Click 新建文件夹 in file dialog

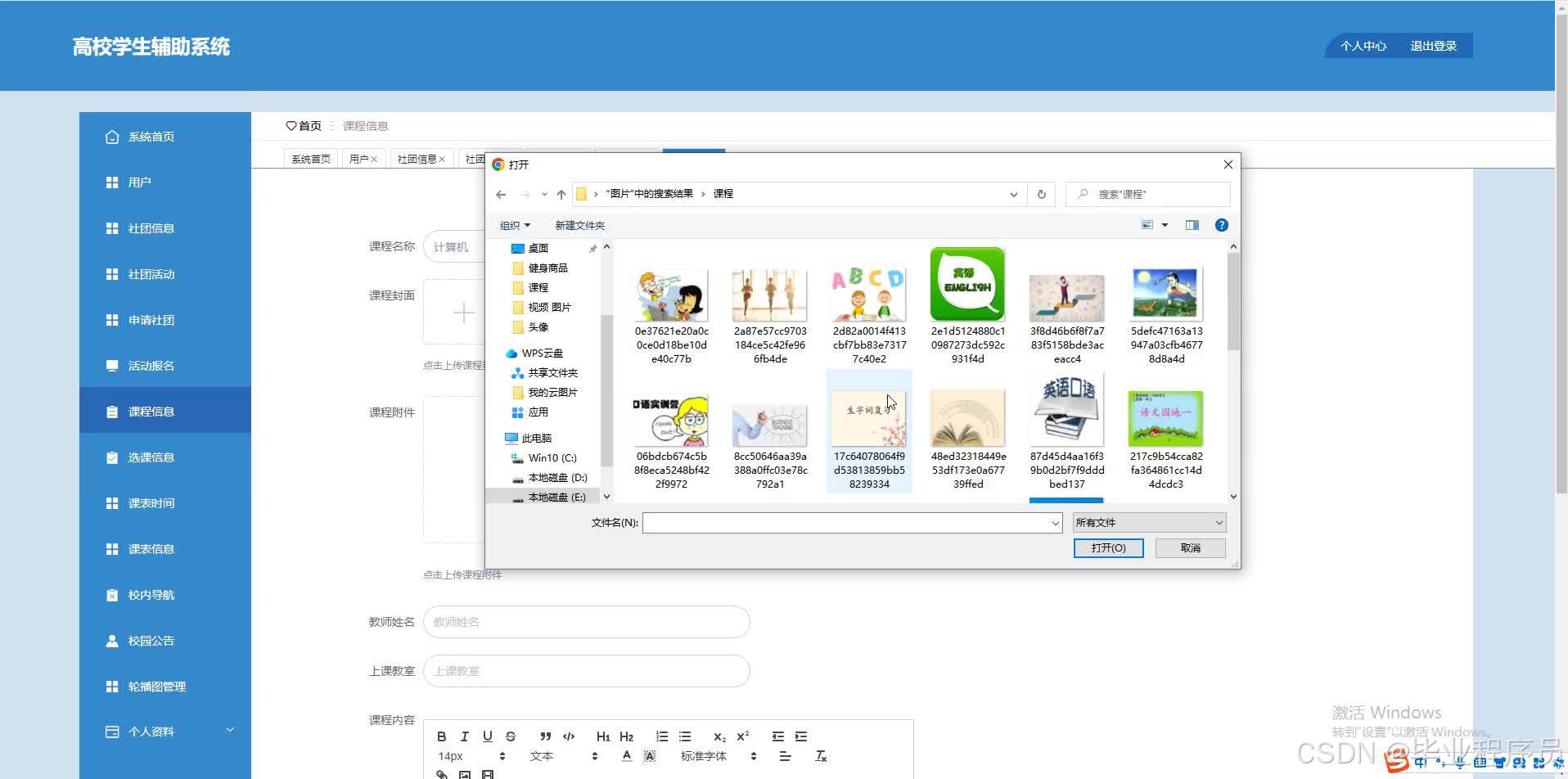(x=579, y=225)
